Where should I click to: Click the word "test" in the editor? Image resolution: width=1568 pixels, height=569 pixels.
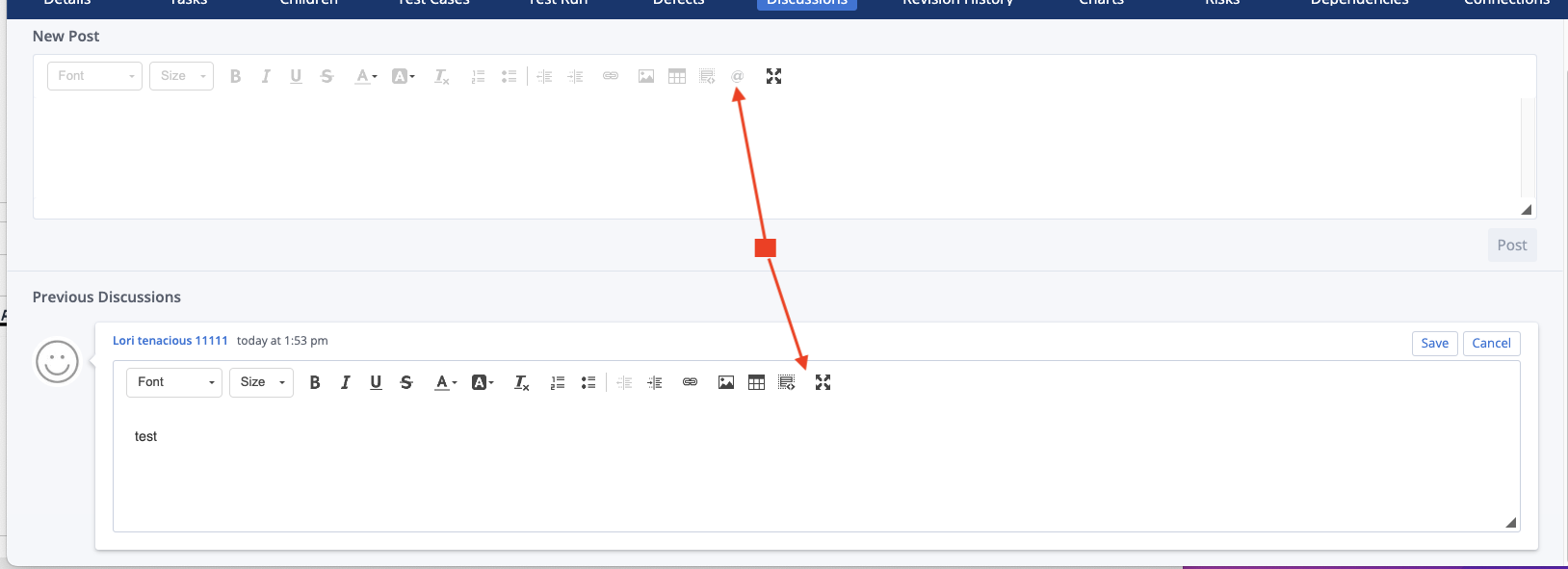point(145,437)
